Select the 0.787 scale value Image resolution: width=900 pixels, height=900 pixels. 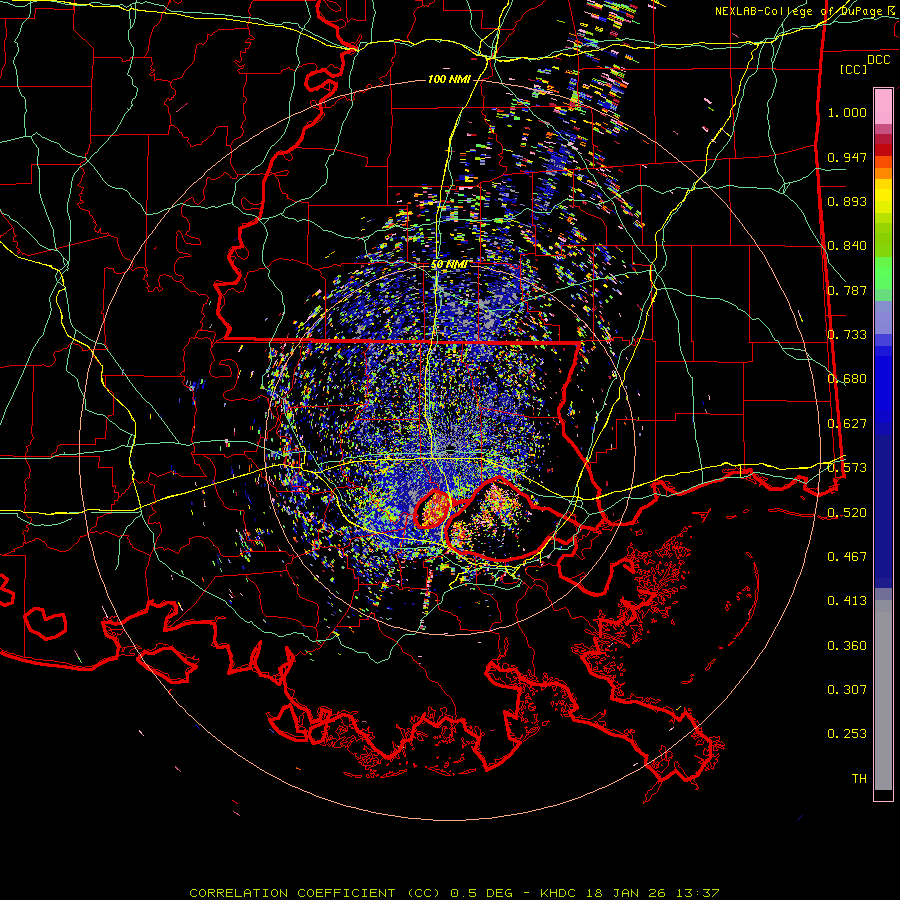pyautogui.click(x=847, y=290)
